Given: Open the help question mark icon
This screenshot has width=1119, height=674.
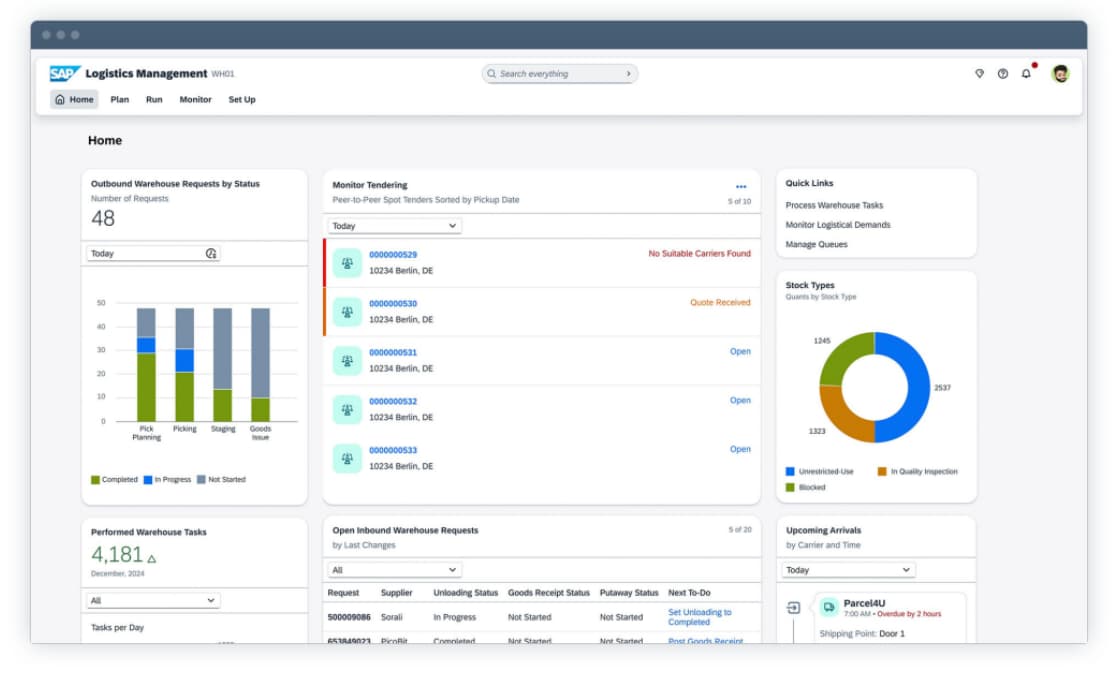Looking at the screenshot, I should [1003, 73].
